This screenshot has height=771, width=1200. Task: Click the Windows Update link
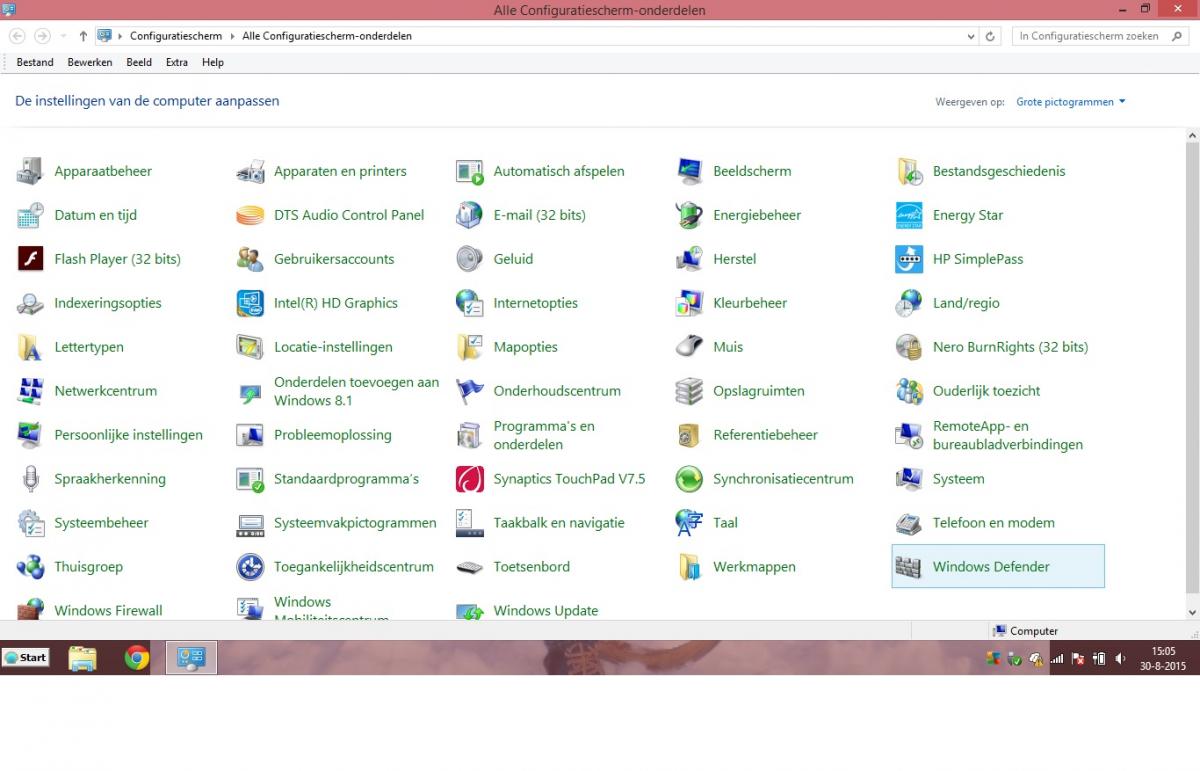545,610
